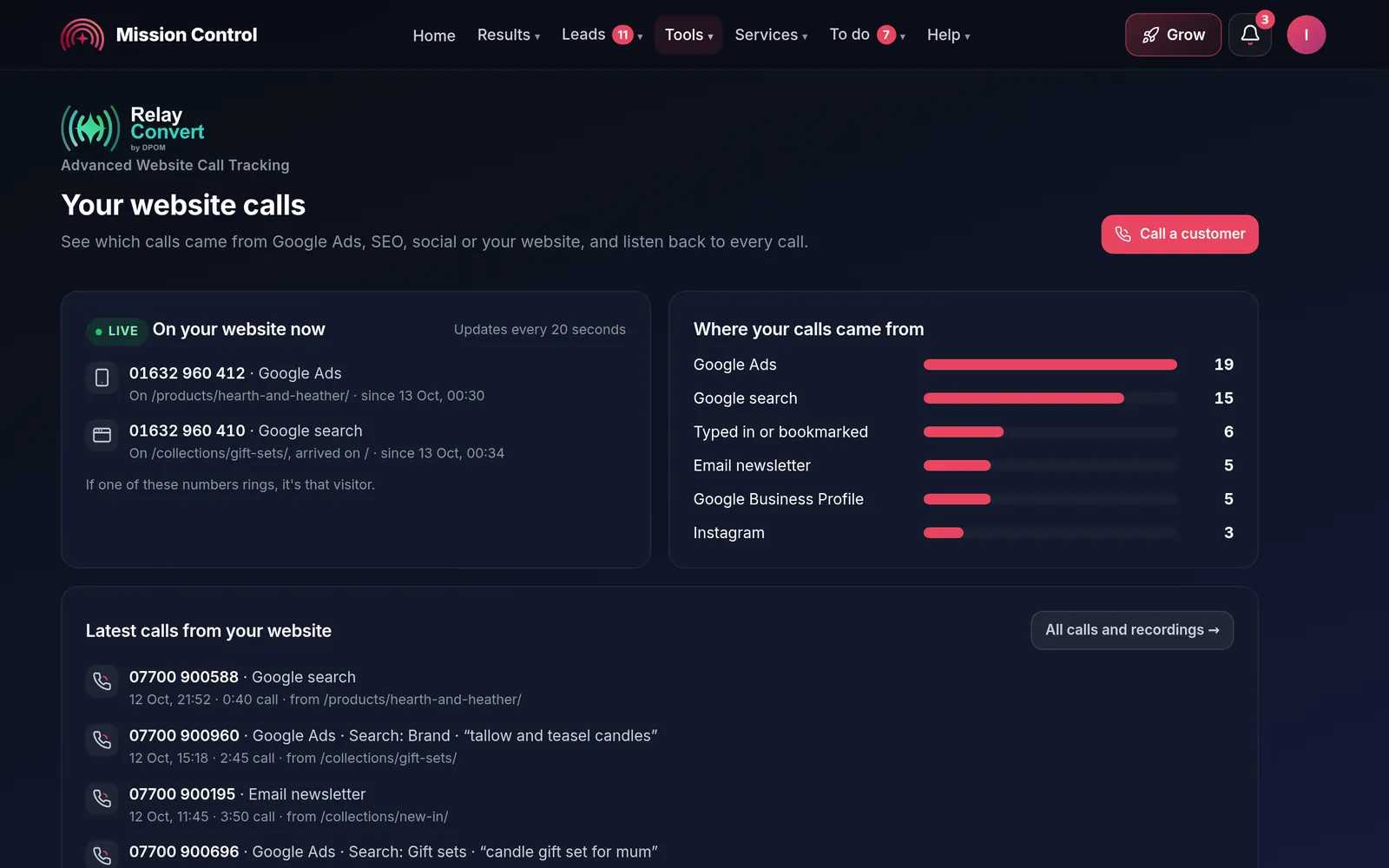Open the notifications bell

click(1250, 35)
